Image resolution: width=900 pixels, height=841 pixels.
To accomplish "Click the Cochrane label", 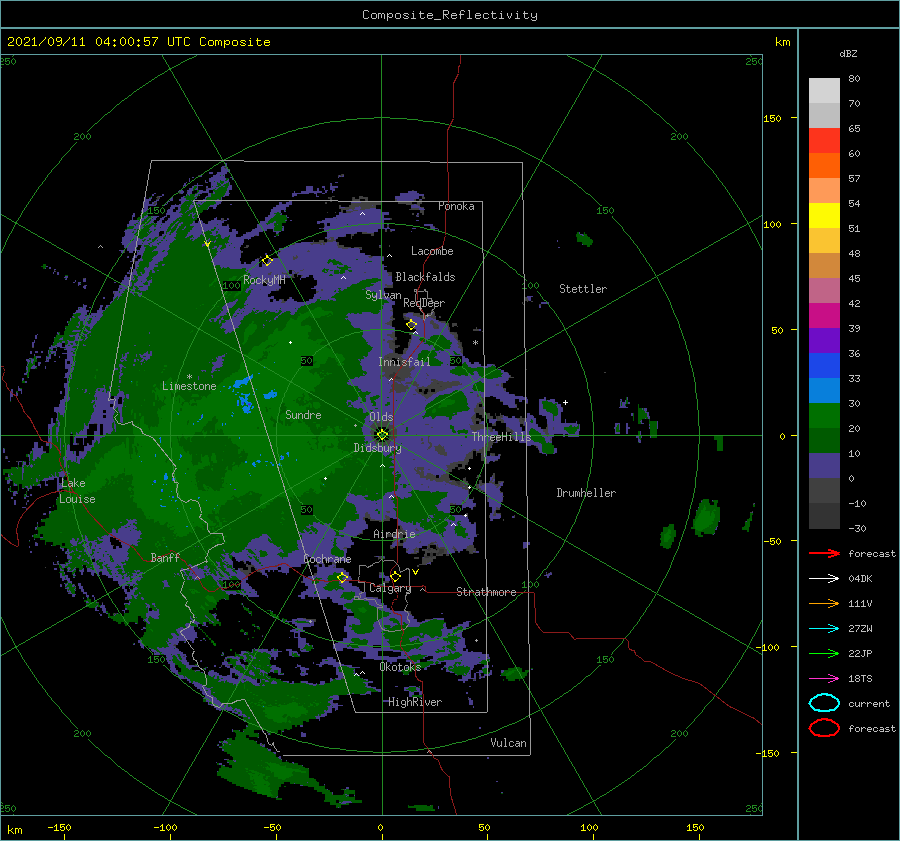I will pos(327,559).
